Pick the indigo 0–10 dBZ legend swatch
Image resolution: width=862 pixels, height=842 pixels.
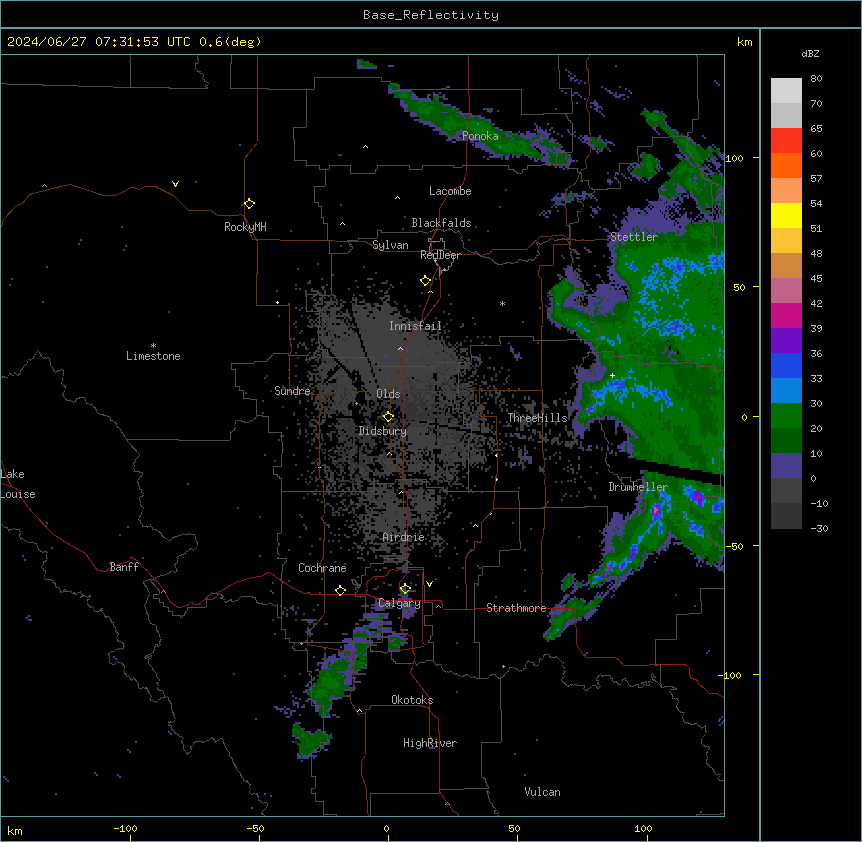(786, 466)
